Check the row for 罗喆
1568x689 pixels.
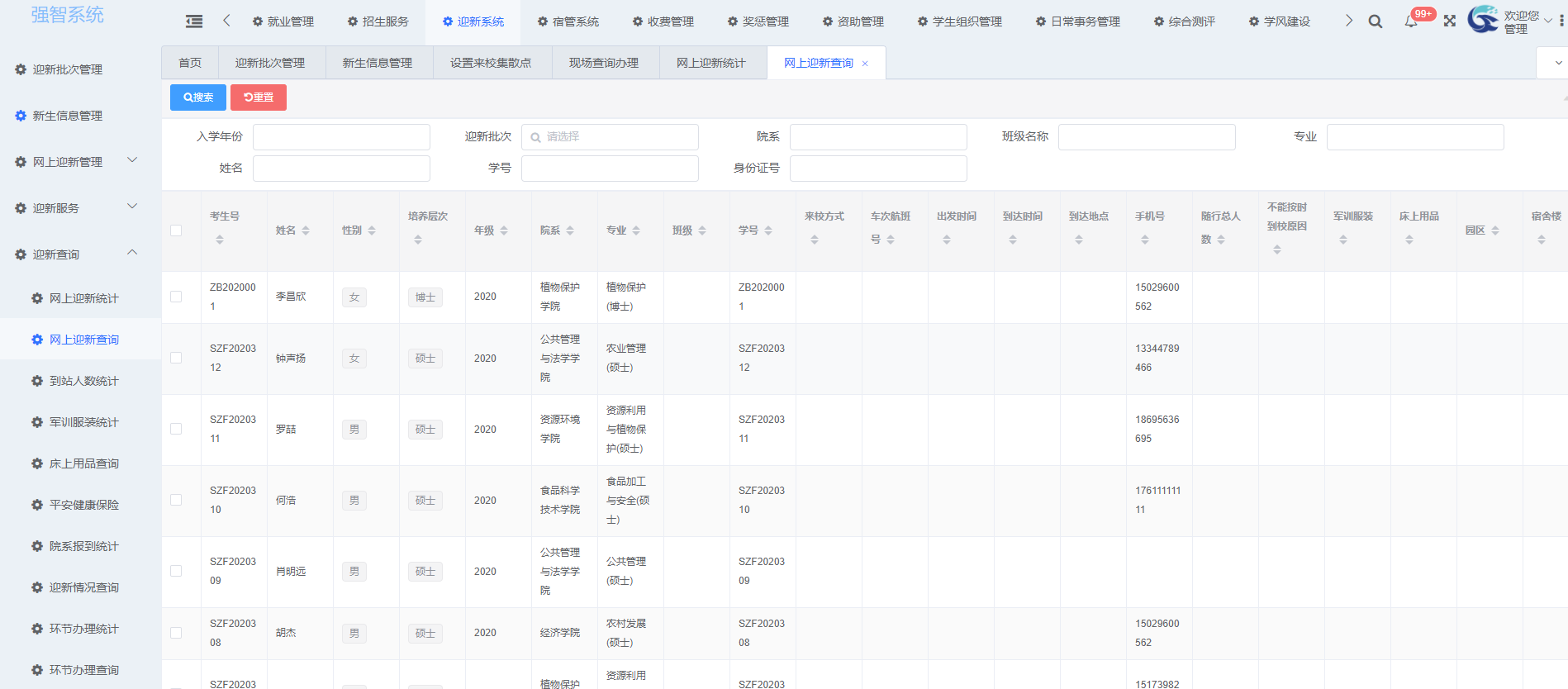[176, 429]
